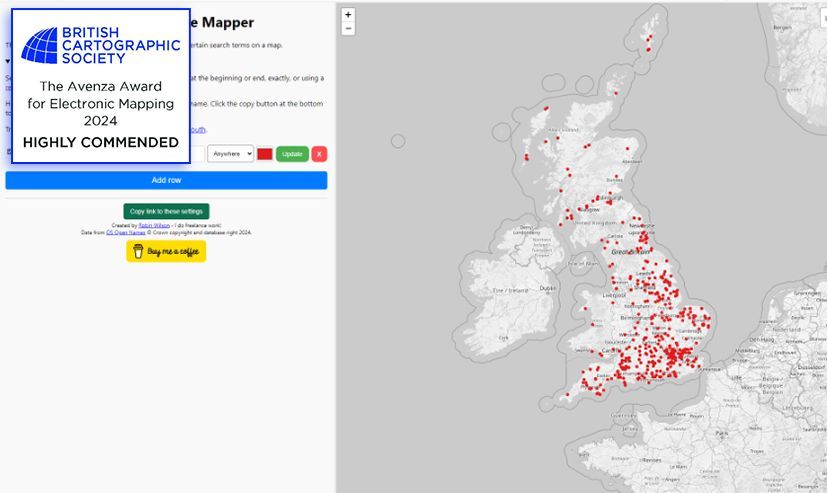Click the Bergen label on the map
The height and width of the screenshot is (493, 827).
[x=782, y=28]
